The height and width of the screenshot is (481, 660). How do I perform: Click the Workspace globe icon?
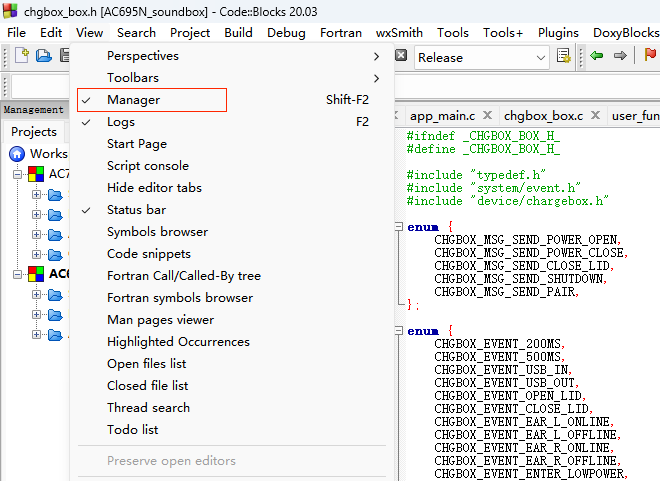coord(17,154)
